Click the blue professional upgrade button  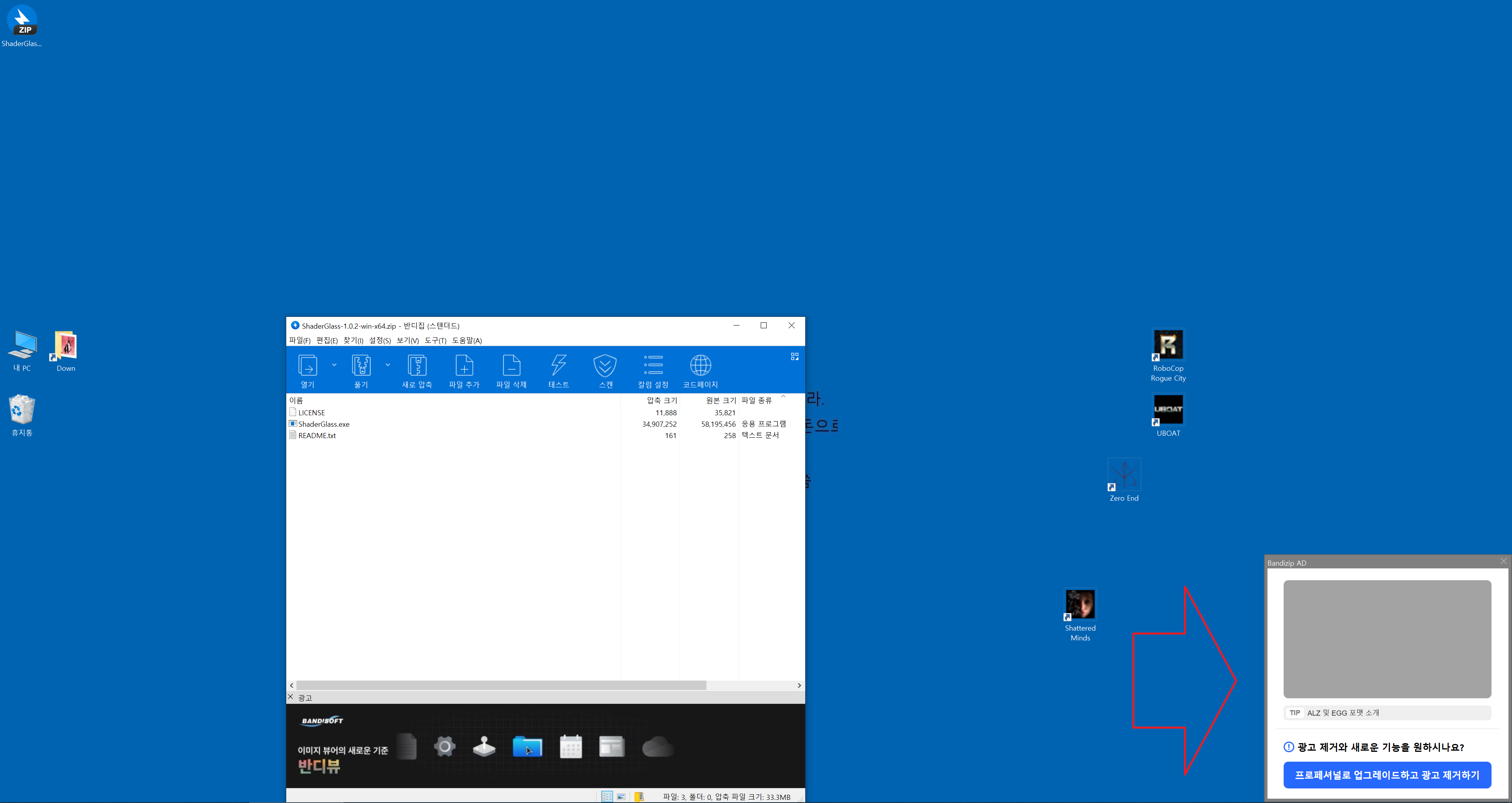(x=1387, y=775)
